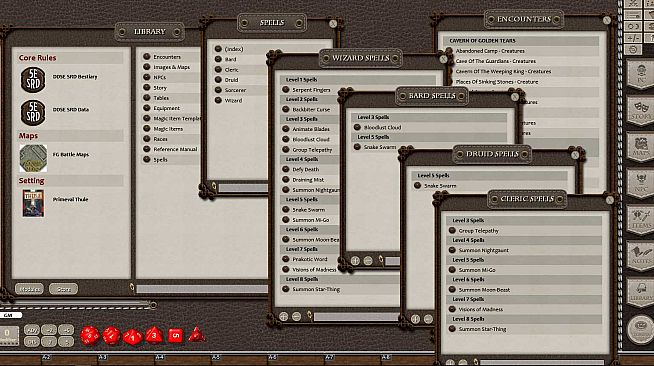
Task: Click bullet icon beside Encounters in Library
Action: point(147,56)
